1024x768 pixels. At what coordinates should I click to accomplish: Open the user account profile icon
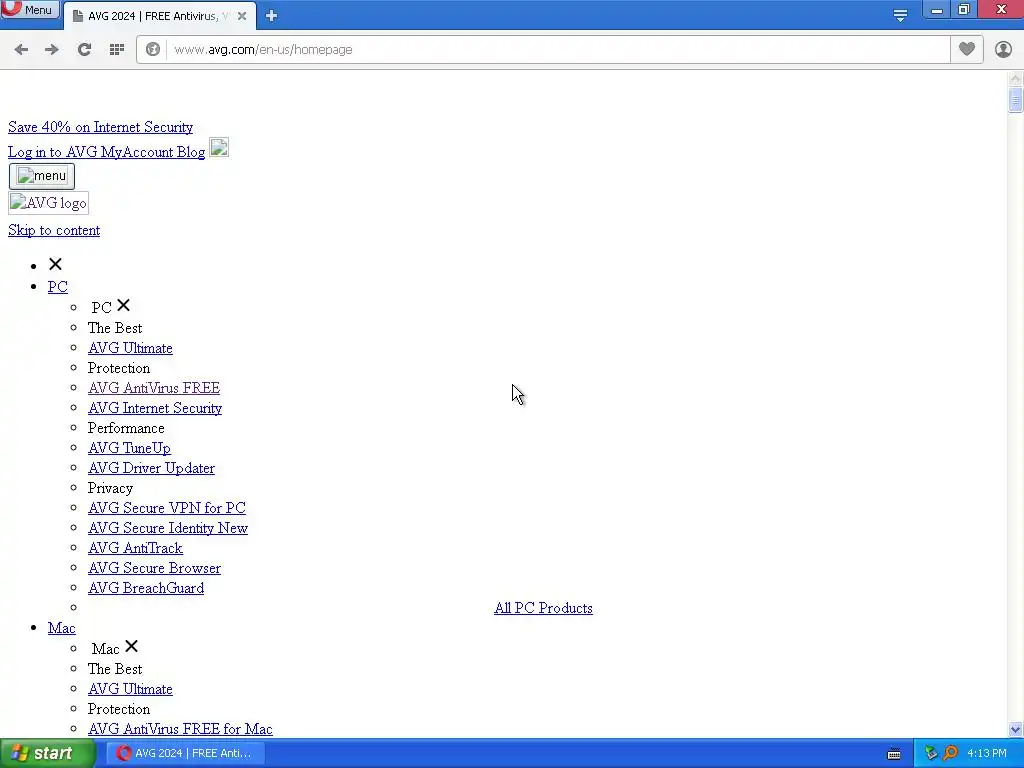tap(1003, 50)
